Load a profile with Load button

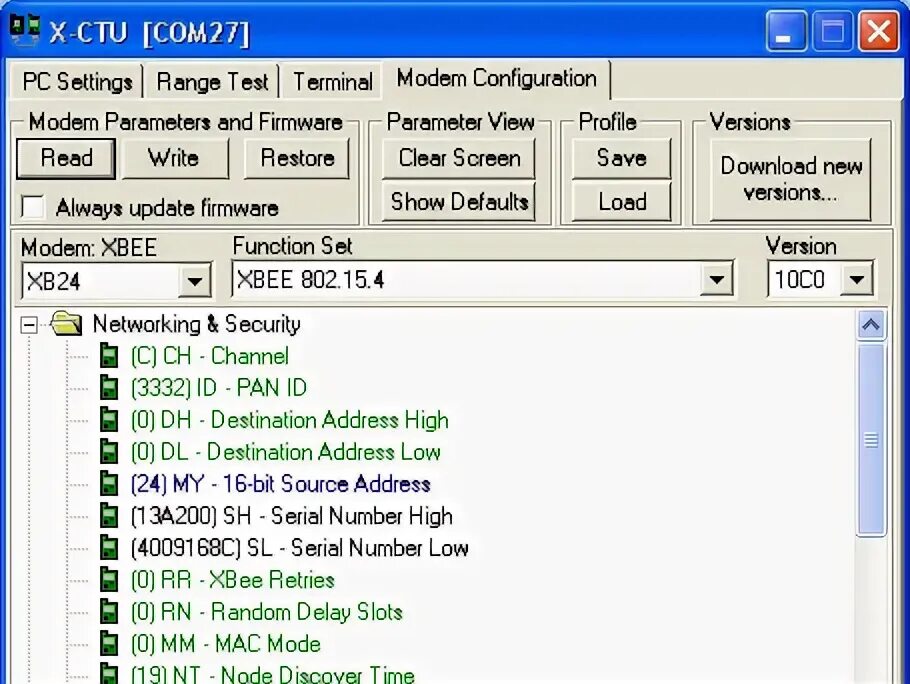pyautogui.click(x=622, y=202)
